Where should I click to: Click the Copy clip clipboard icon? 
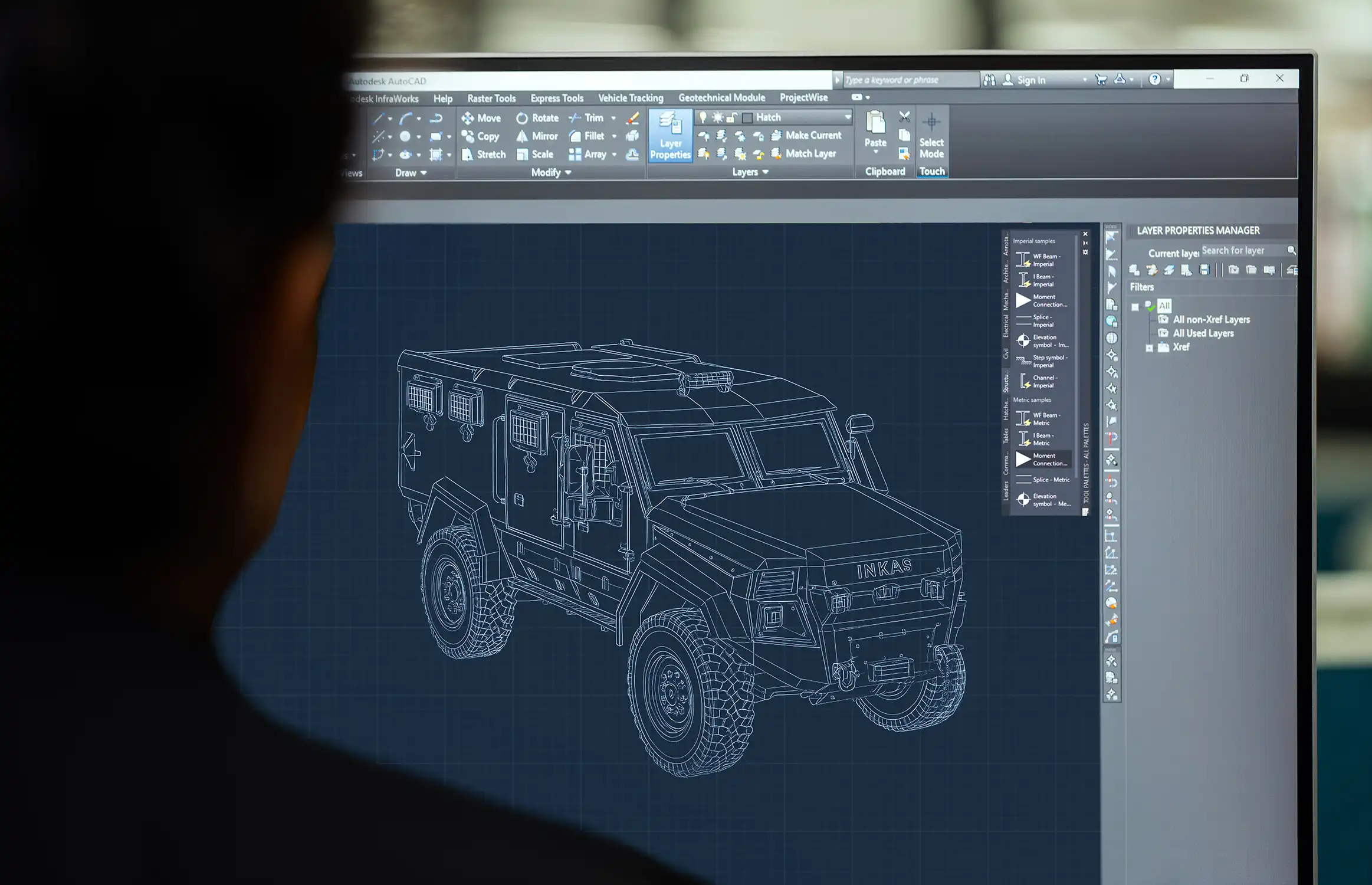pos(904,135)
